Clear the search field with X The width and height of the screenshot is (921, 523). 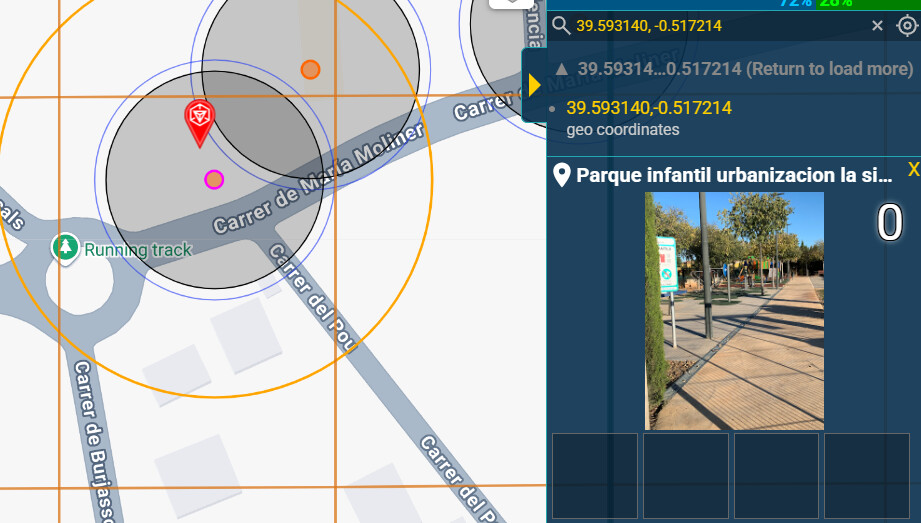877,26
